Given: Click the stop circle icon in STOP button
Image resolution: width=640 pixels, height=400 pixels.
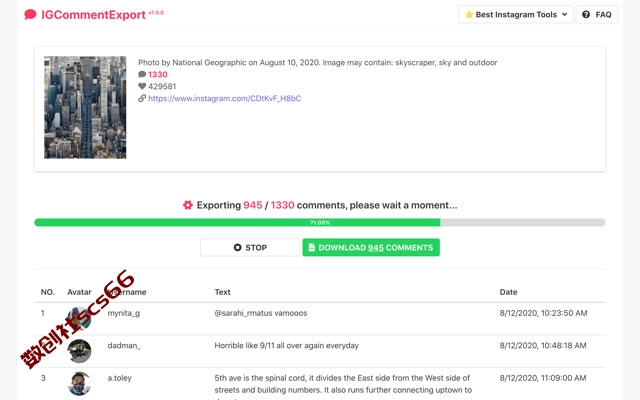Looking at the screenshot, I should 238,247.
